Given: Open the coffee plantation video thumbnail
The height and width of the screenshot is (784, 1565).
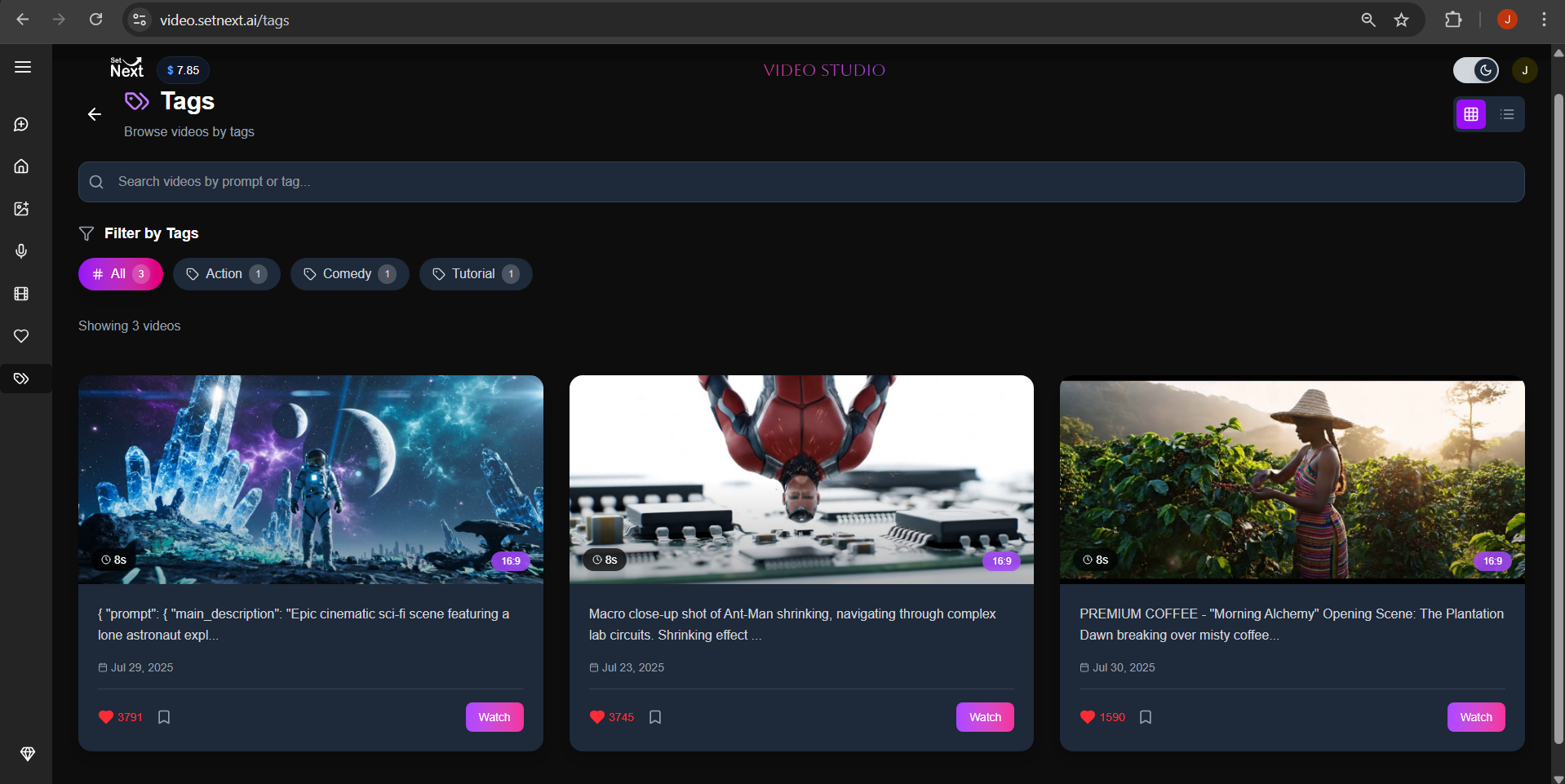Looking at the screenshot, I should tap(1292, 479).
